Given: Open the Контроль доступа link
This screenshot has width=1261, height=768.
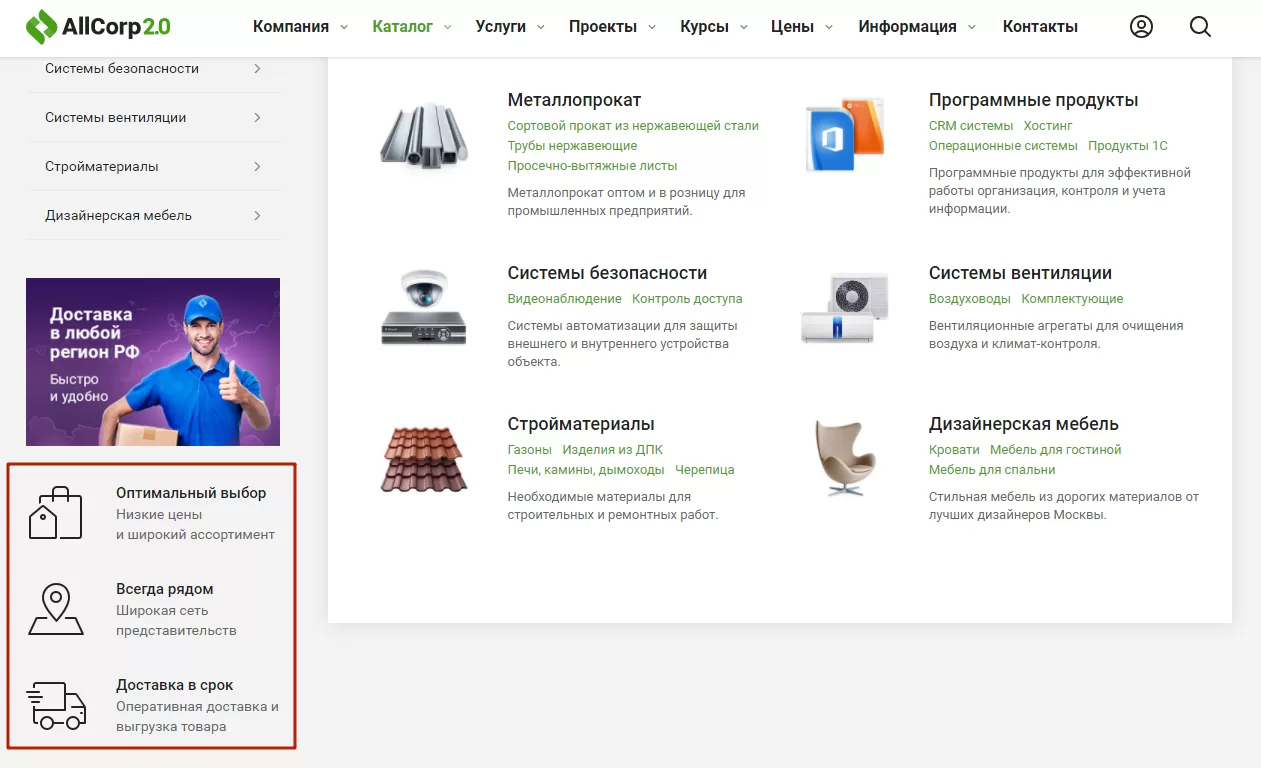Looking at the screenshot, I should tap(687, 299).
